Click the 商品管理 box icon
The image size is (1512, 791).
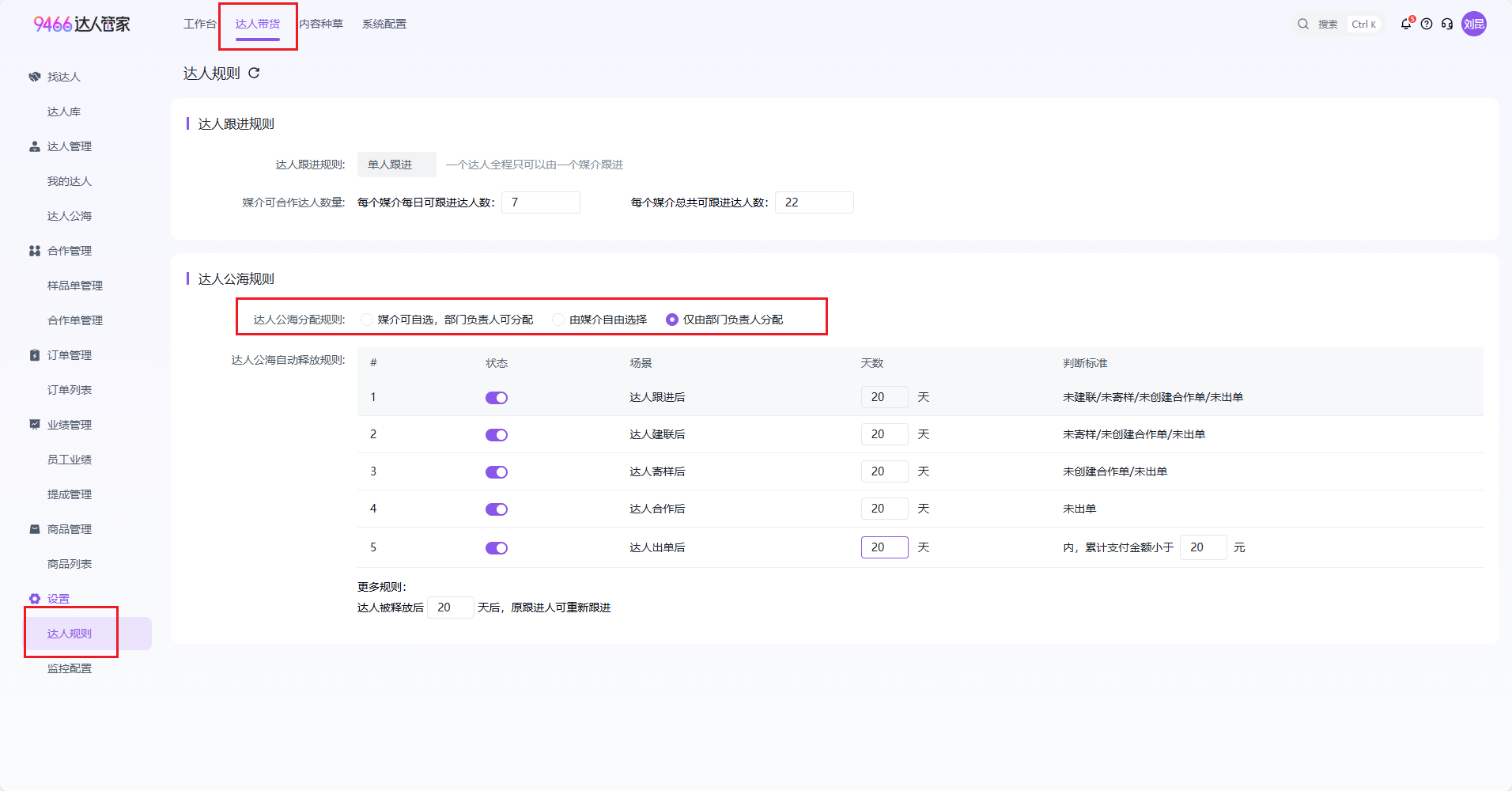(x=35, y=529)
